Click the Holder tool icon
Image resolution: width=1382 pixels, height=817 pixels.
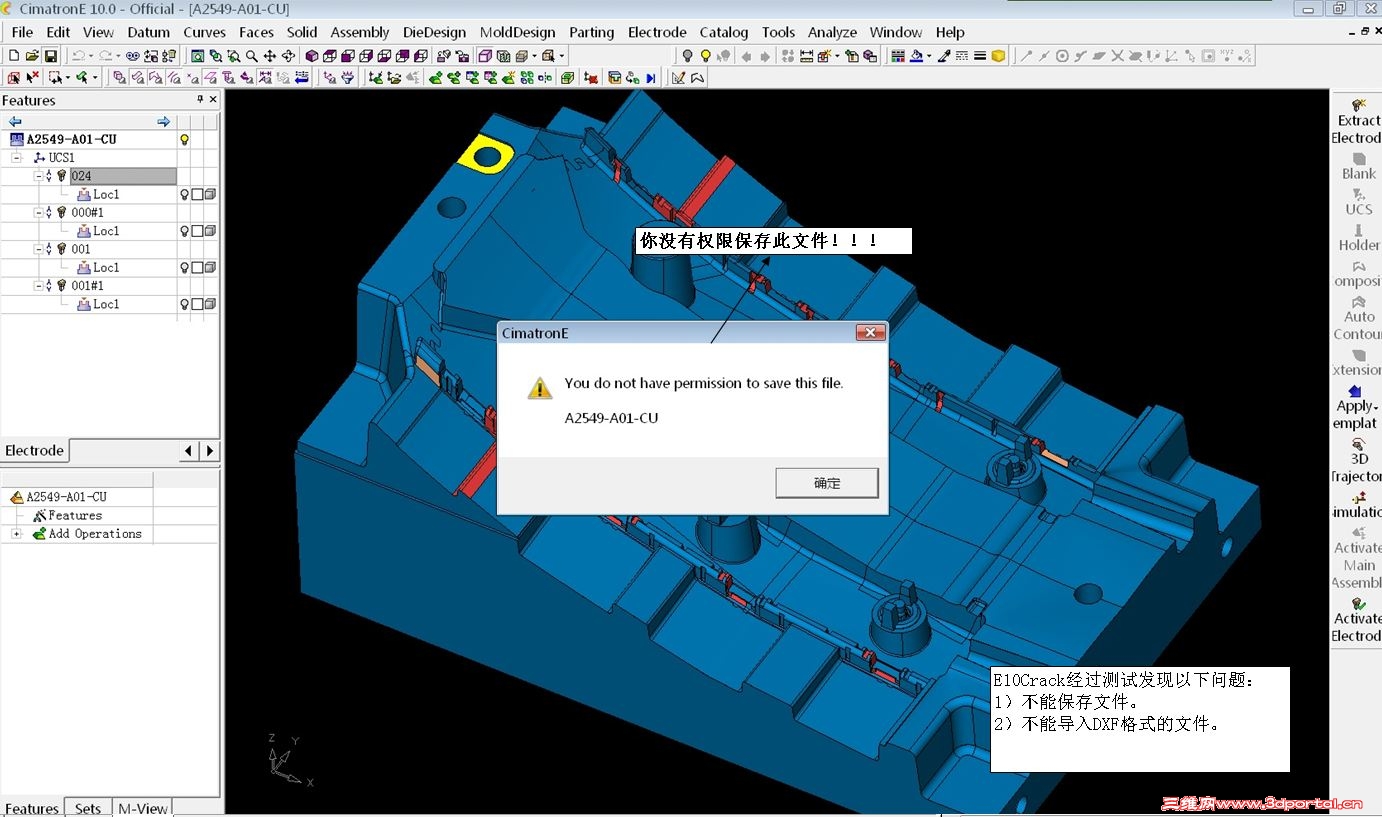1358,237
